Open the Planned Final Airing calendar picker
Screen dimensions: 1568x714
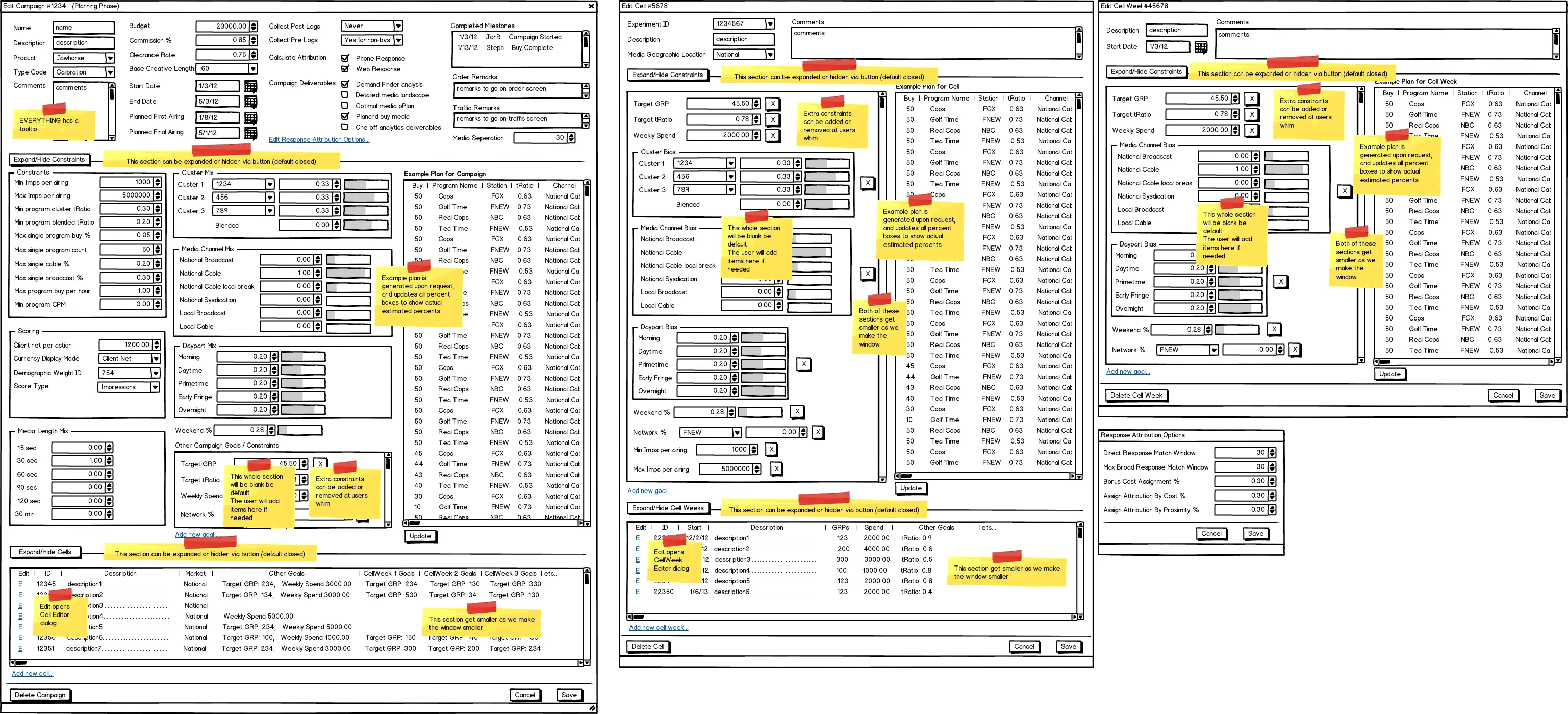pos(250,132)
